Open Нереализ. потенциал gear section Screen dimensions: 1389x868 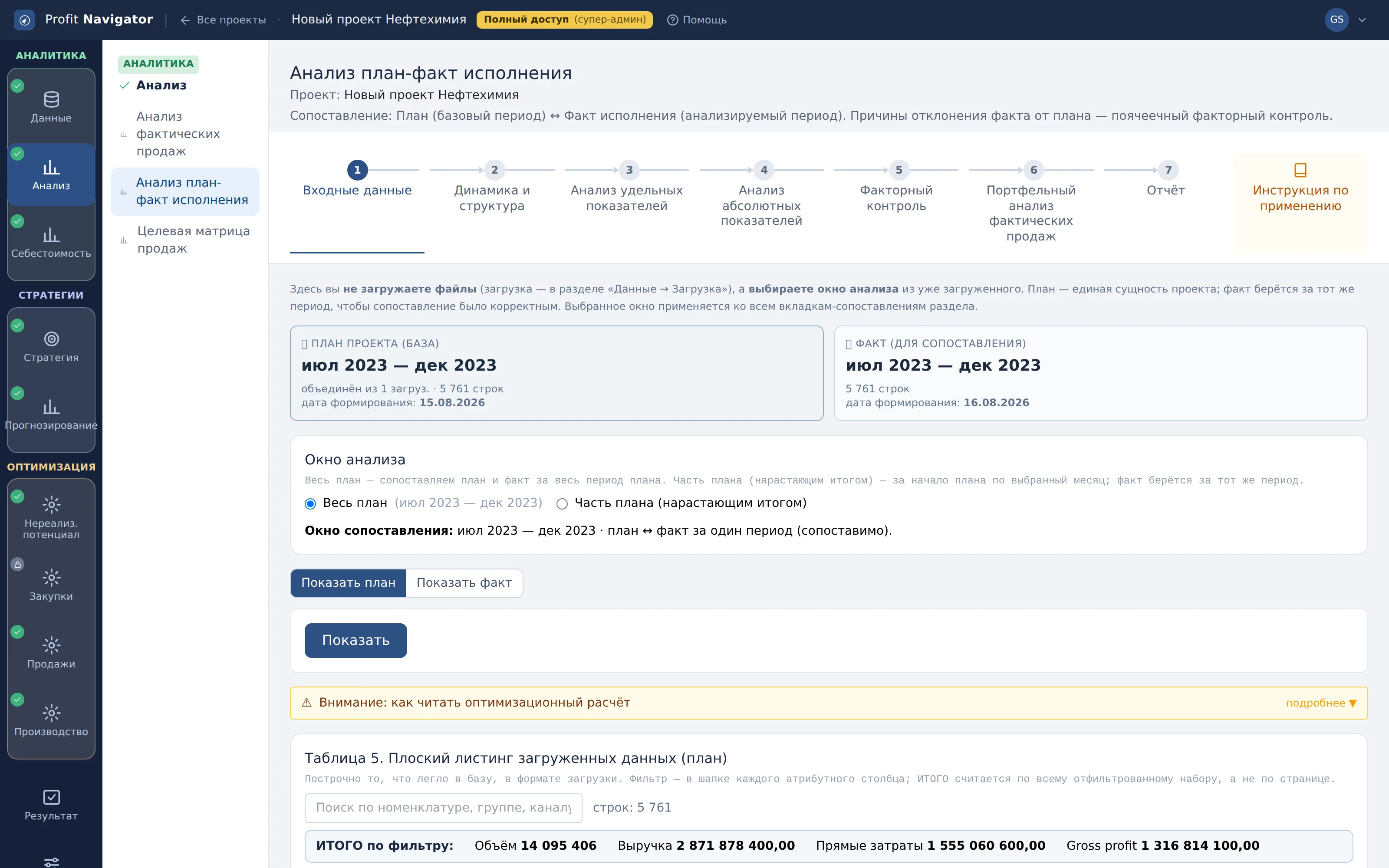click(x=51, y=516)
